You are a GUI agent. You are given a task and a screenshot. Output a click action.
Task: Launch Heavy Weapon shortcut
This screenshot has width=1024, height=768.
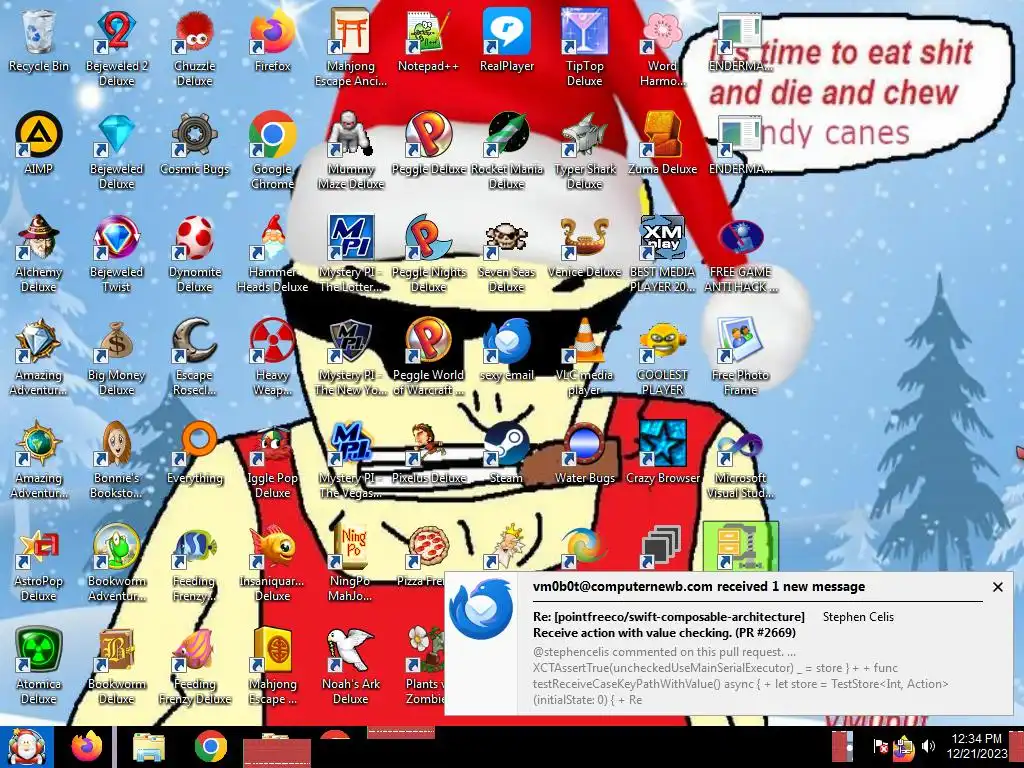pos(272,357)
